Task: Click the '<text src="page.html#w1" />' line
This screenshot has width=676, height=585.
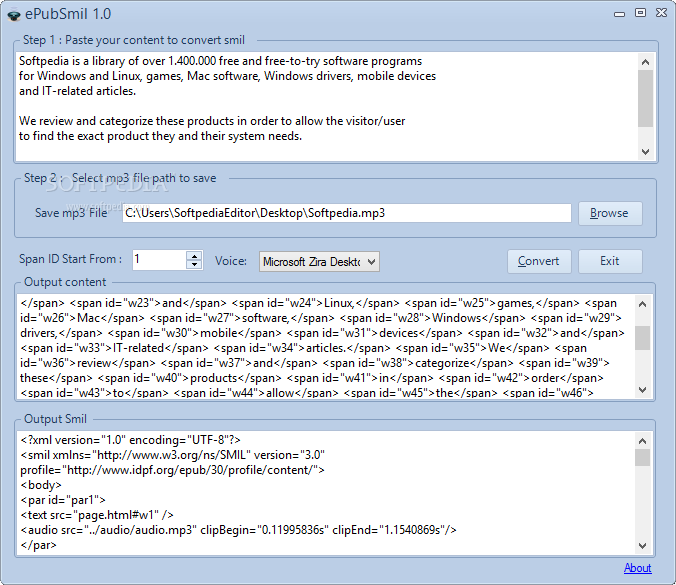Action: (97, 515)
